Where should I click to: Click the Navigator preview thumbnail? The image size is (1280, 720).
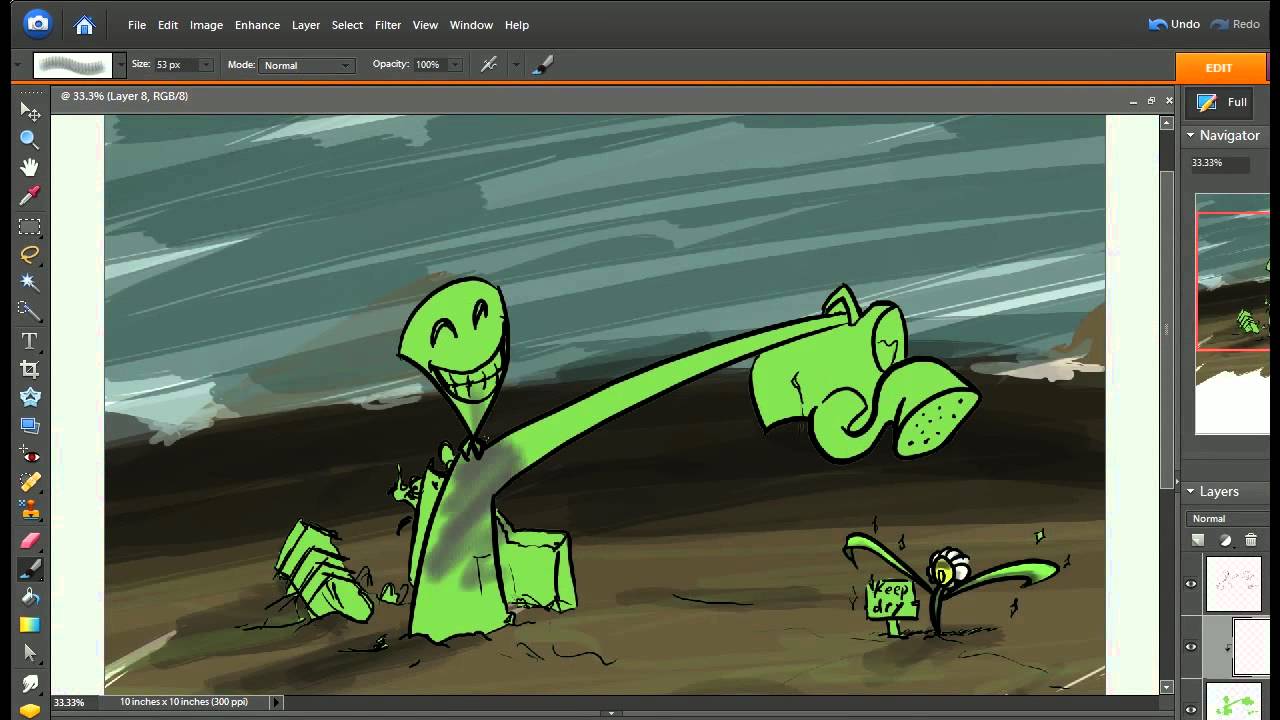pos(1233,314)
